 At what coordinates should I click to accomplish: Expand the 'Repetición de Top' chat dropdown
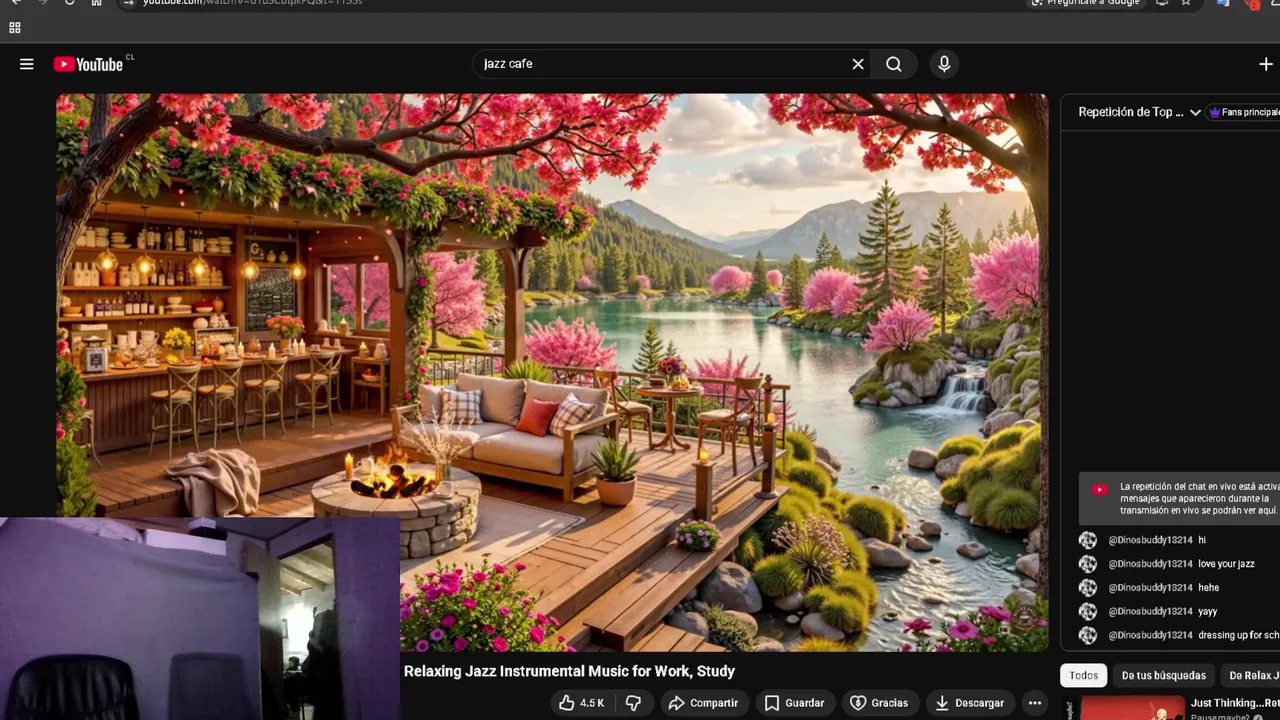(1139, 112)
